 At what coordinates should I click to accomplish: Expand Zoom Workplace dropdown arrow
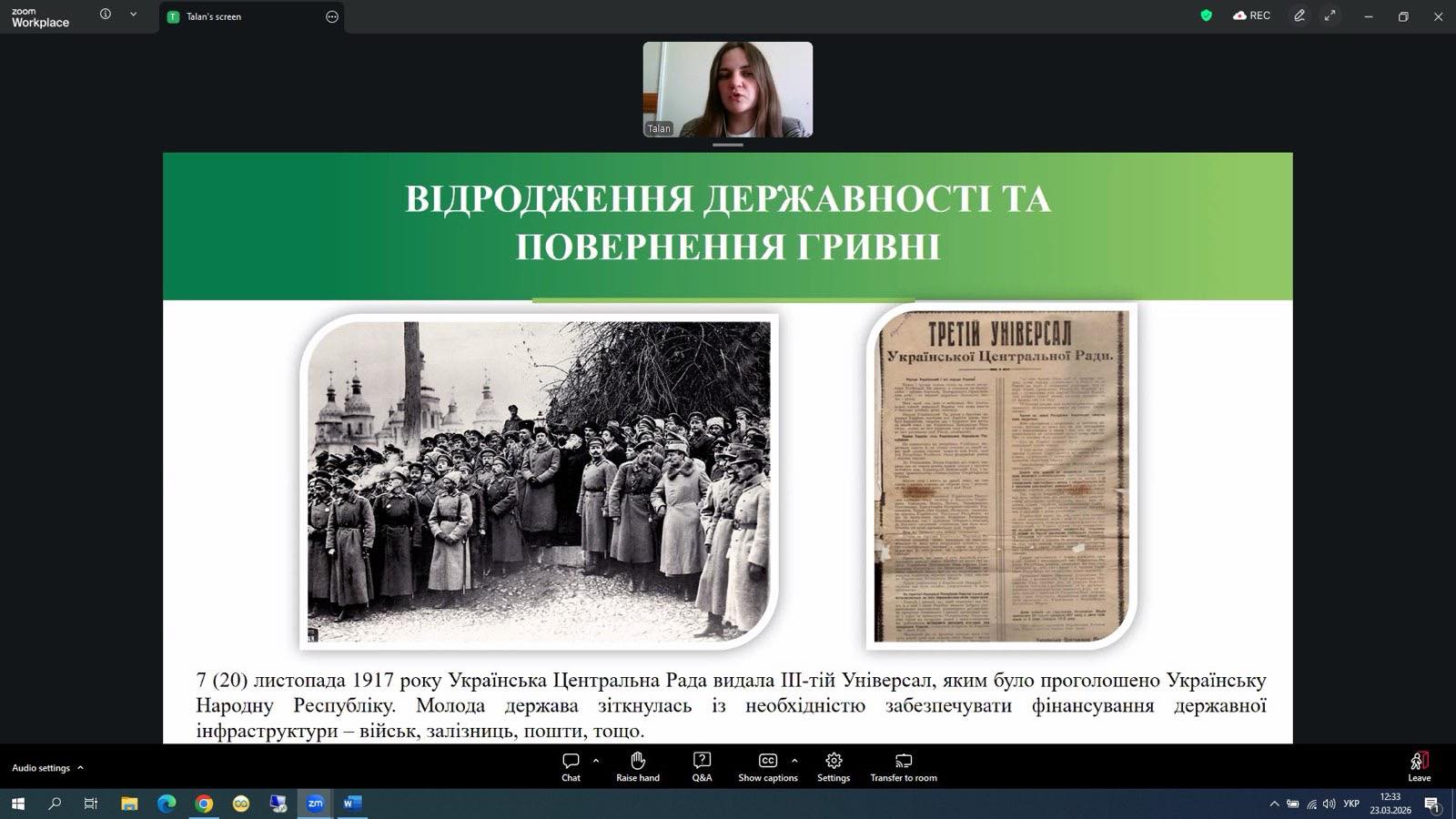pyautogui.click(x=133, y=15)
